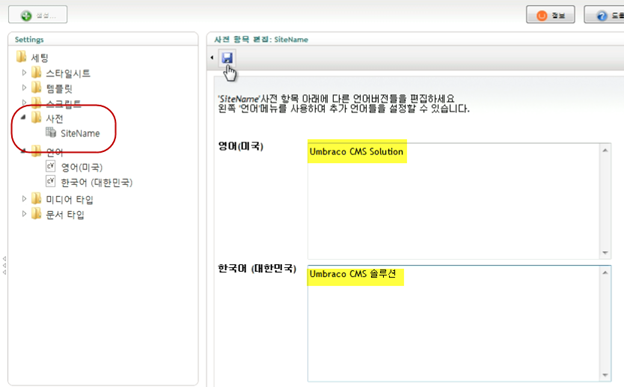624x387 pixels.
Task: Click the down arrow of the 한국어 scrollbar
Action: point(605,375)
